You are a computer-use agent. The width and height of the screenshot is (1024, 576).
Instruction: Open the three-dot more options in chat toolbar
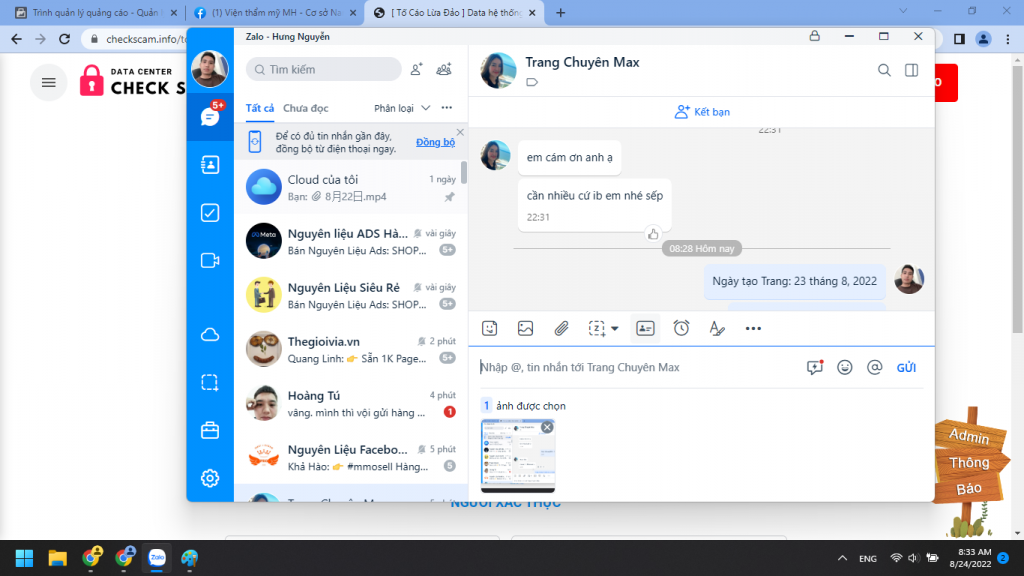pos(753,328)
